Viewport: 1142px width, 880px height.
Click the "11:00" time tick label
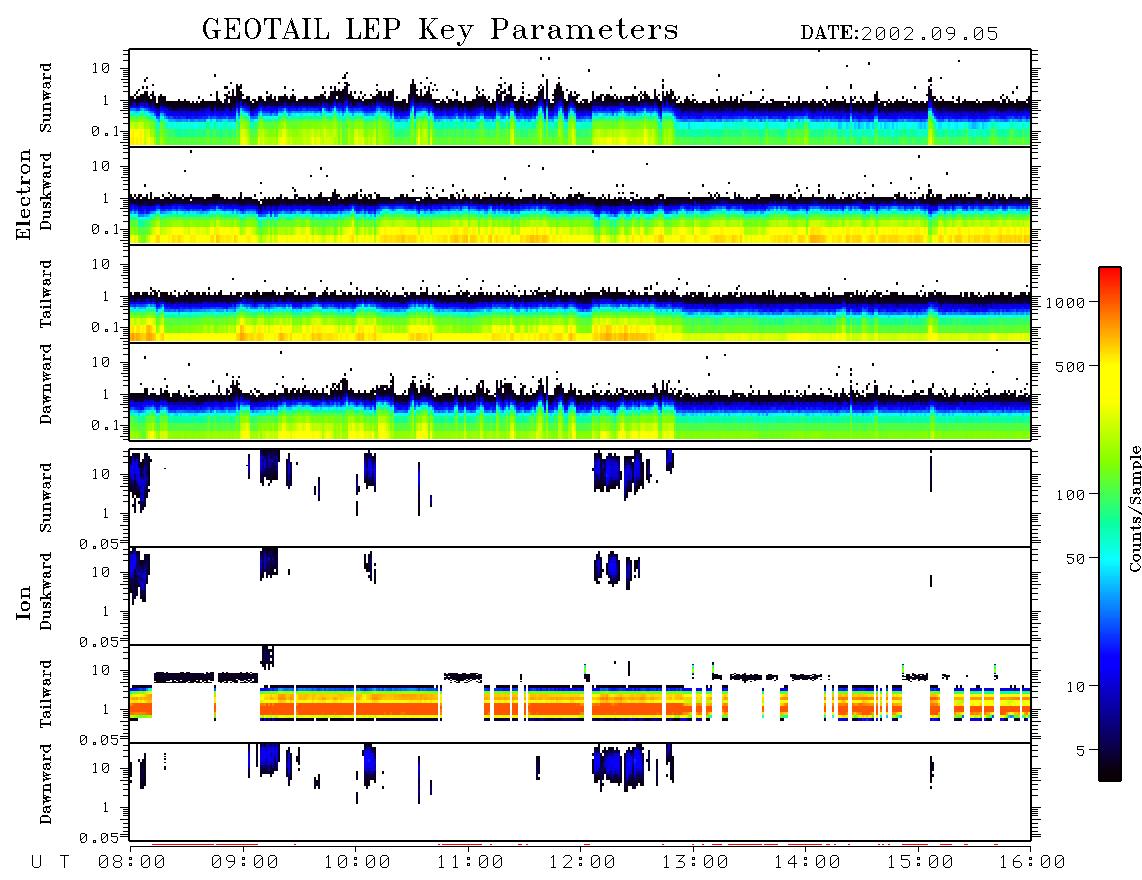(470, 863)
